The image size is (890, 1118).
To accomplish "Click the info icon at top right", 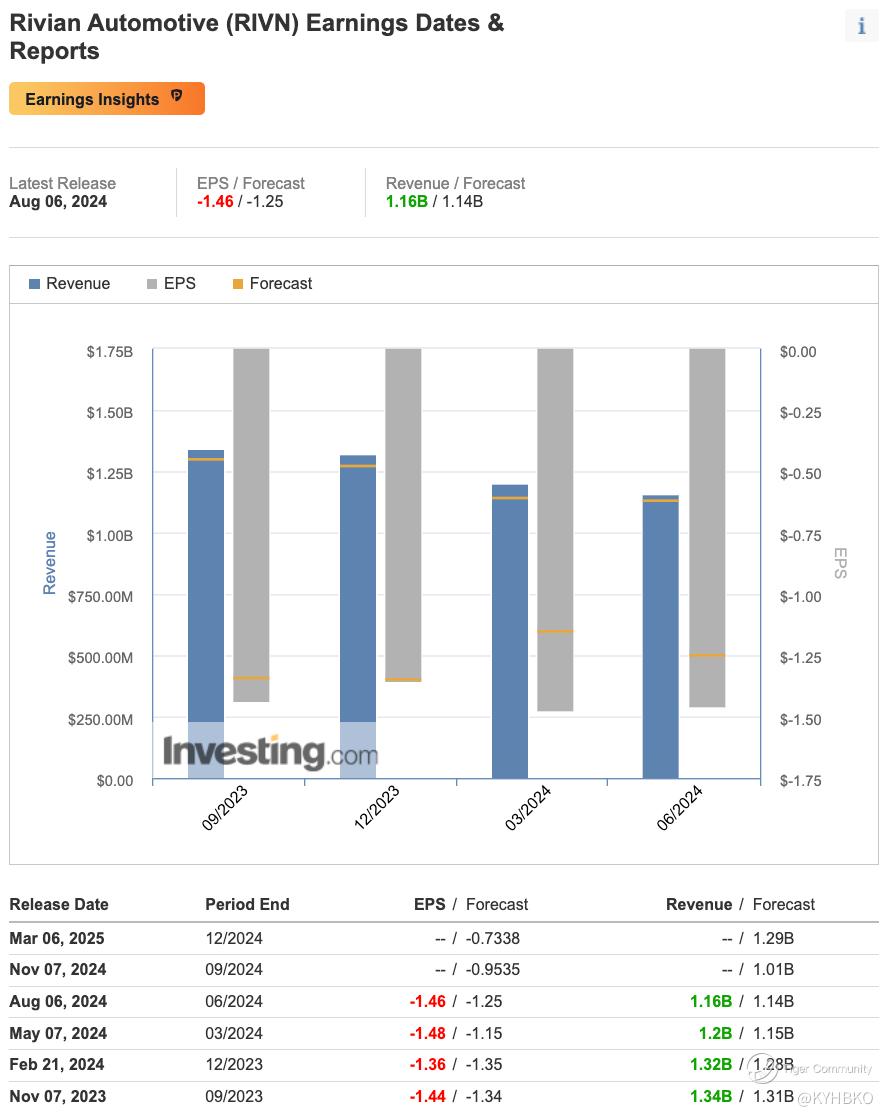I will click(861, 26).
